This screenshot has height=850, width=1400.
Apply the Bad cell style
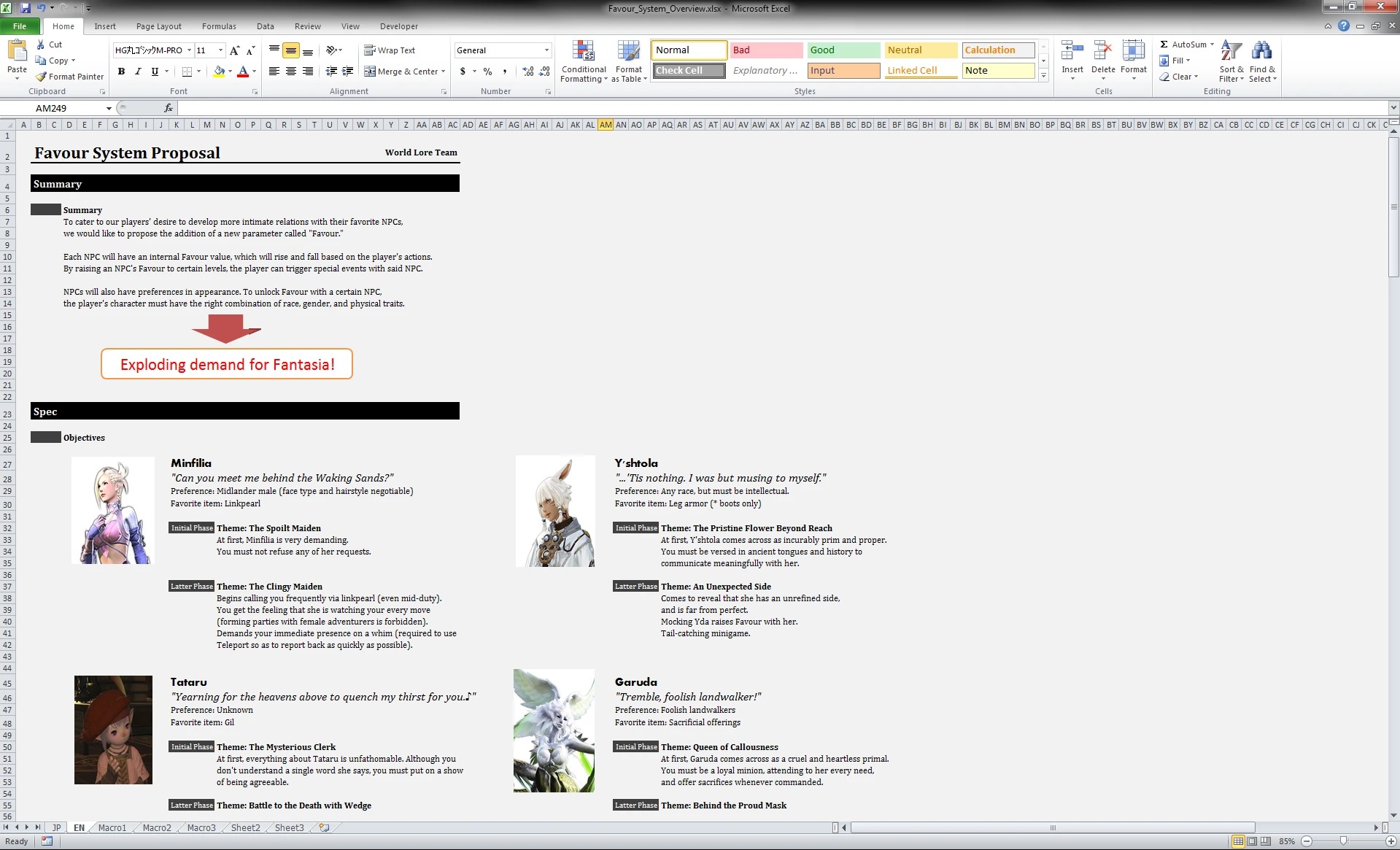click(766, 50)
